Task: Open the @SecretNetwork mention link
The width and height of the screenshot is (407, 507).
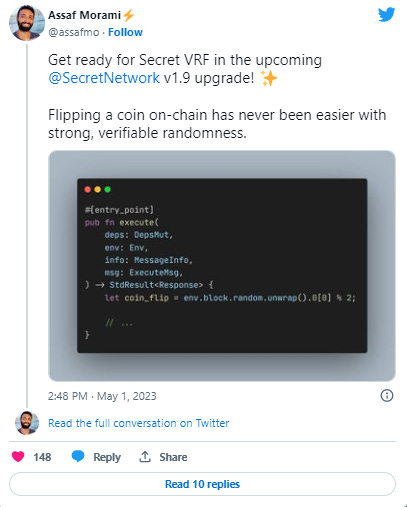Action: pyautogui.click(x=104, y=78)
